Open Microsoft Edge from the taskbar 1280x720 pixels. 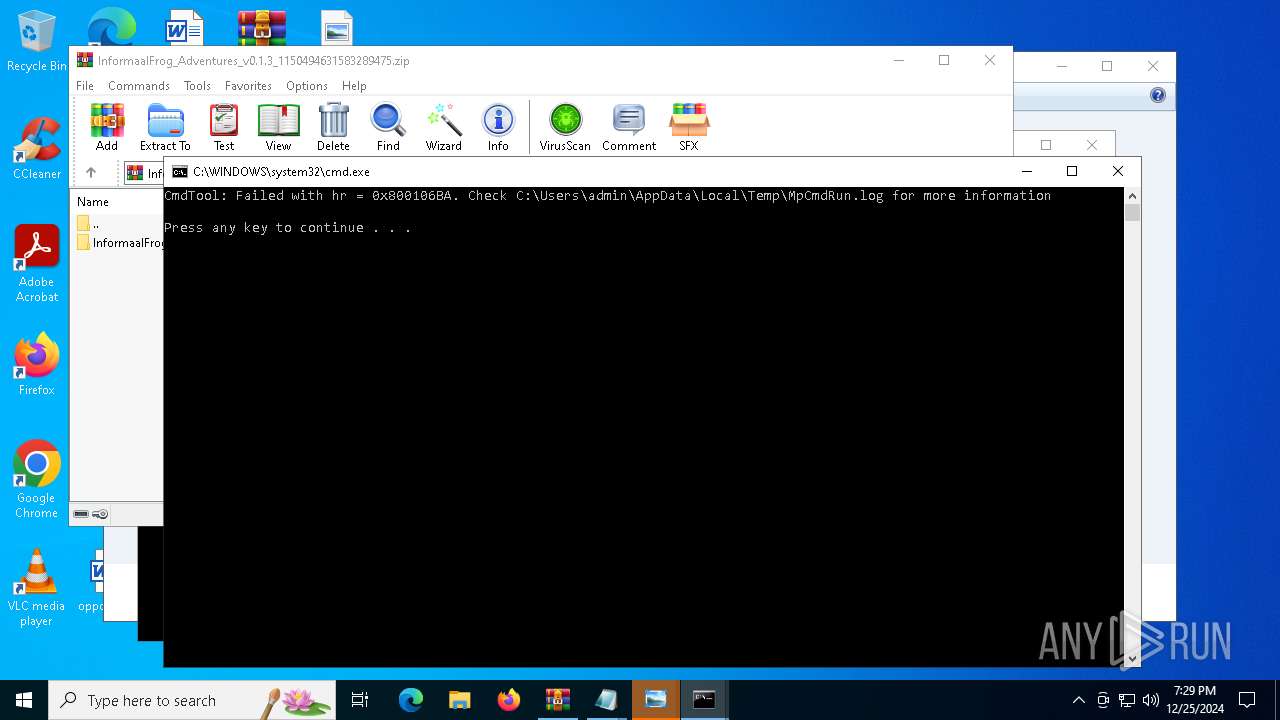[x=411, y=700]
